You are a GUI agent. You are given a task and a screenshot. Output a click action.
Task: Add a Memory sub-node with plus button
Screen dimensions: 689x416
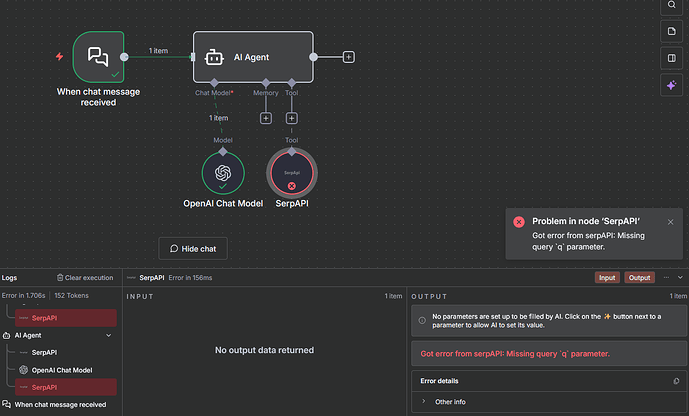pyautogui.click(x=266, y=118)
